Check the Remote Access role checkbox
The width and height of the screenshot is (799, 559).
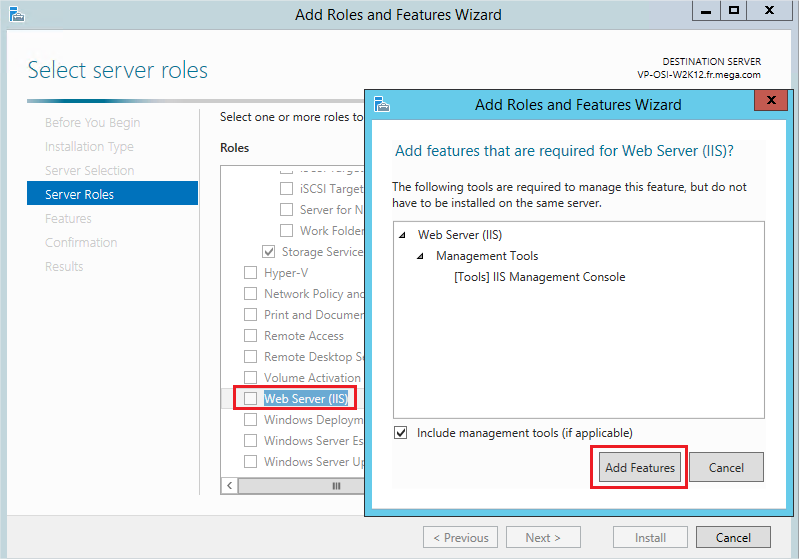point(250,336)
